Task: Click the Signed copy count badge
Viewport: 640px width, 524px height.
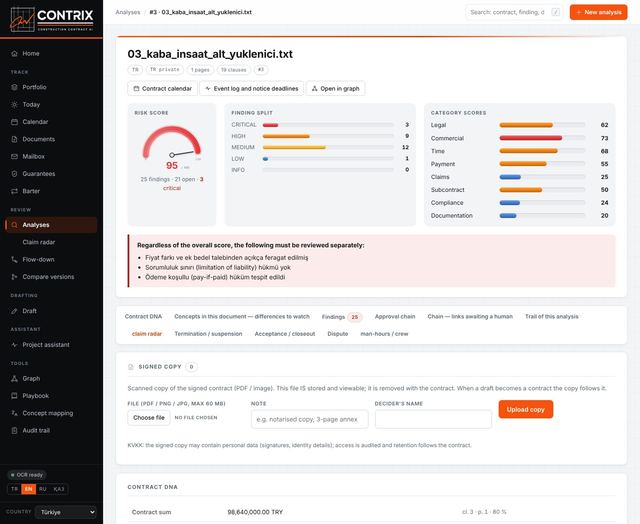Action: pyautogui.click(x=191, y=367)
